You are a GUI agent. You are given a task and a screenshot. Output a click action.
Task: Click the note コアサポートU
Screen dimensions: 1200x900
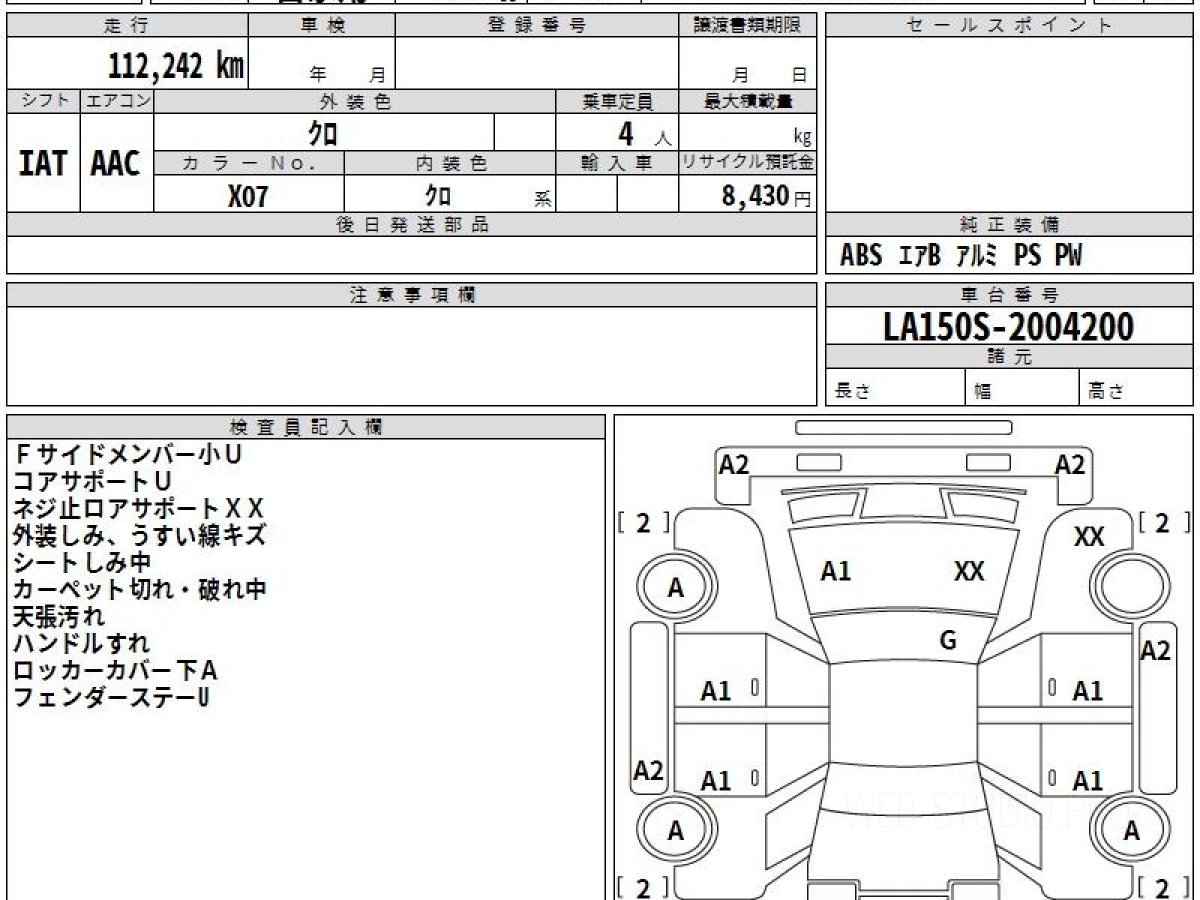[92, 481]
